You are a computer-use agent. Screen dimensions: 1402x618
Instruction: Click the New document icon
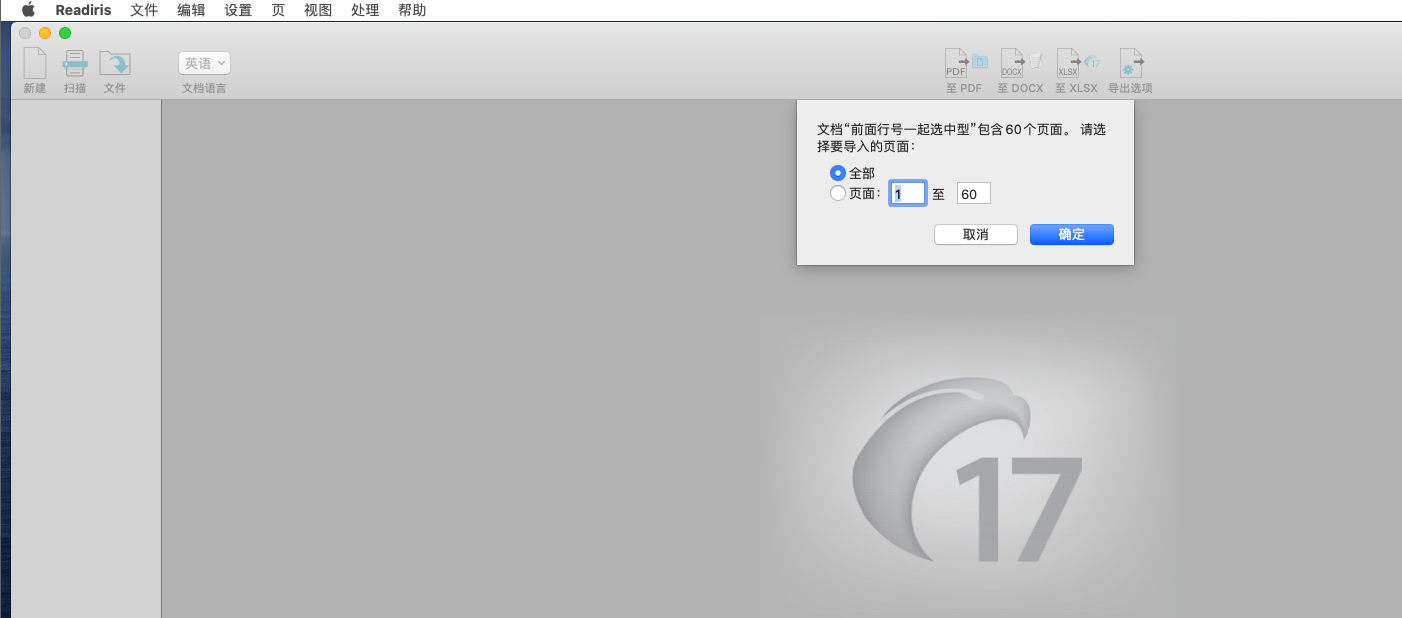[35, 63]
